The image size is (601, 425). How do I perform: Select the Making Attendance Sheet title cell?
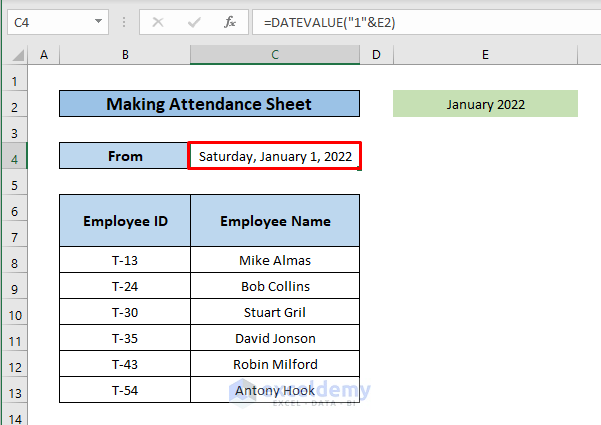click(x=209, y=104)
